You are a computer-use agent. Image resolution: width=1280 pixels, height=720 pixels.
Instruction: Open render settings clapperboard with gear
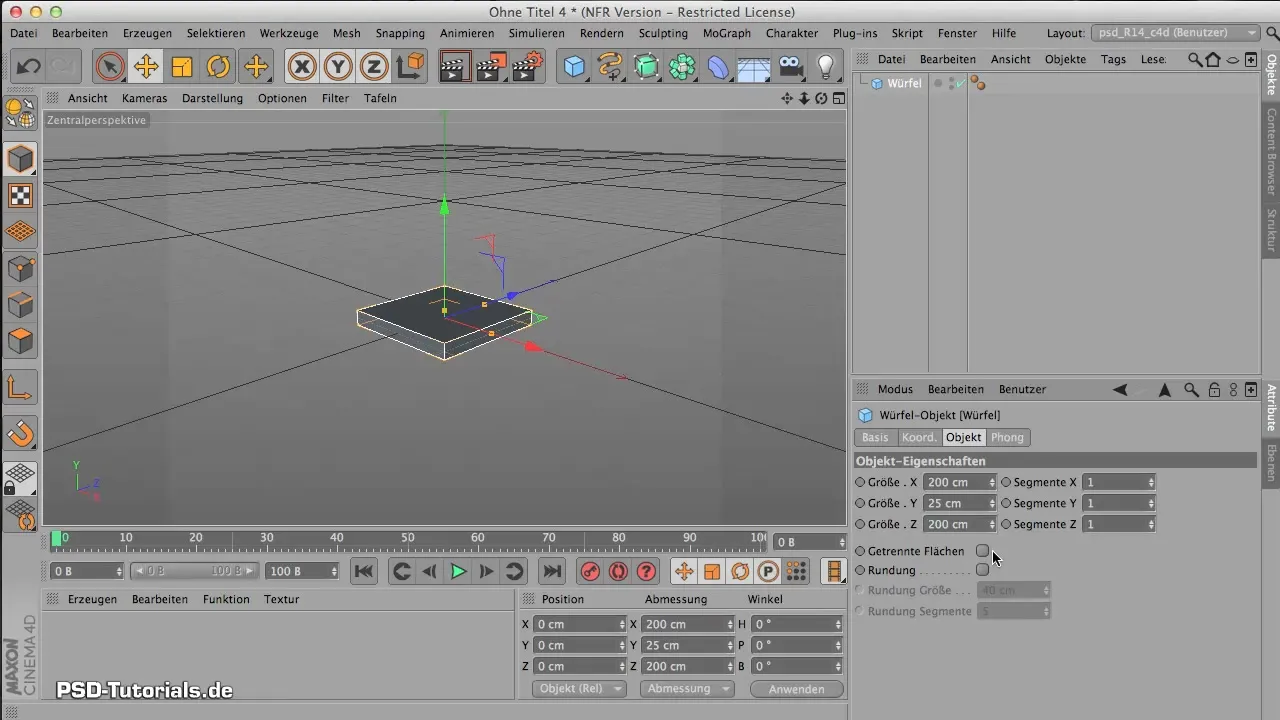pyautogui.click(x=526, y=67)
